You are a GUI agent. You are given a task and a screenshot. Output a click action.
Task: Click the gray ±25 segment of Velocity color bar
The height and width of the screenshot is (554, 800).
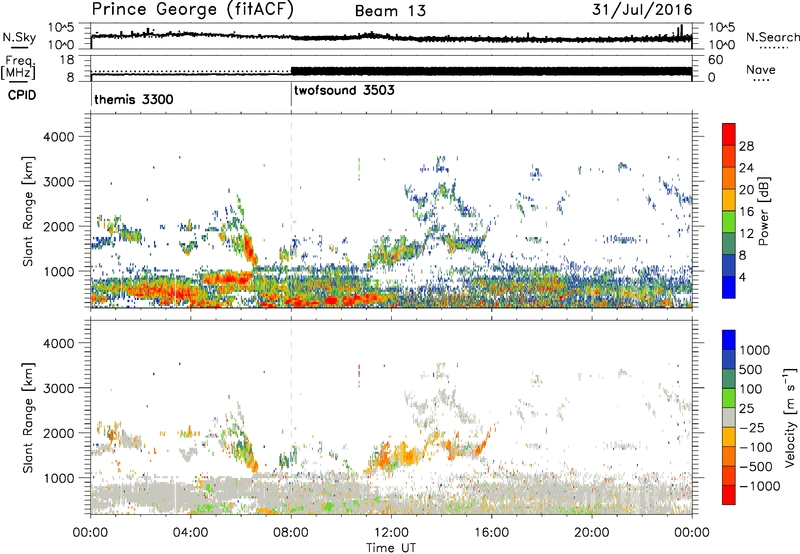click(729, 417)
